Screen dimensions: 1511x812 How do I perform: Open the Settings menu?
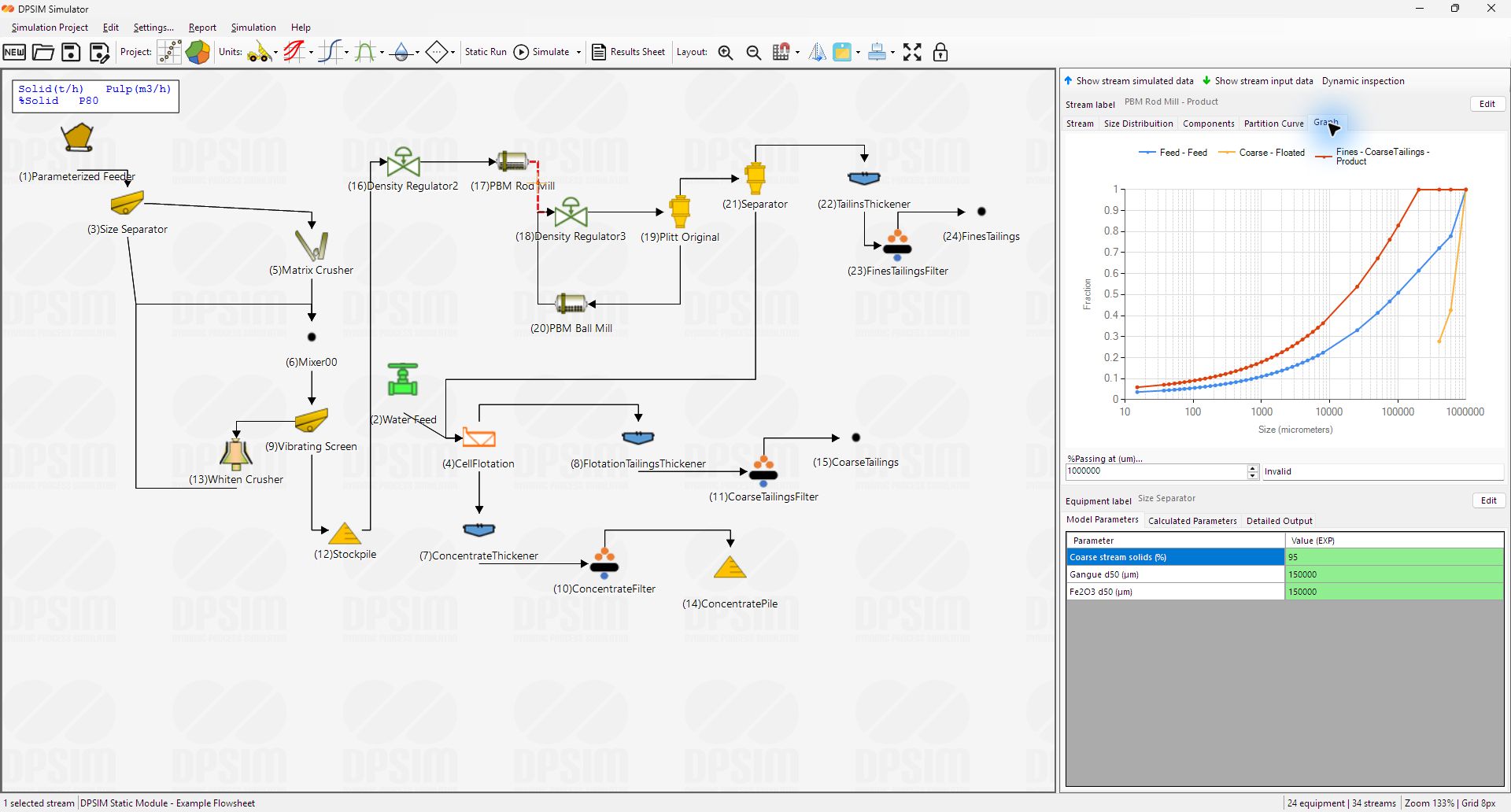point(153,28)
